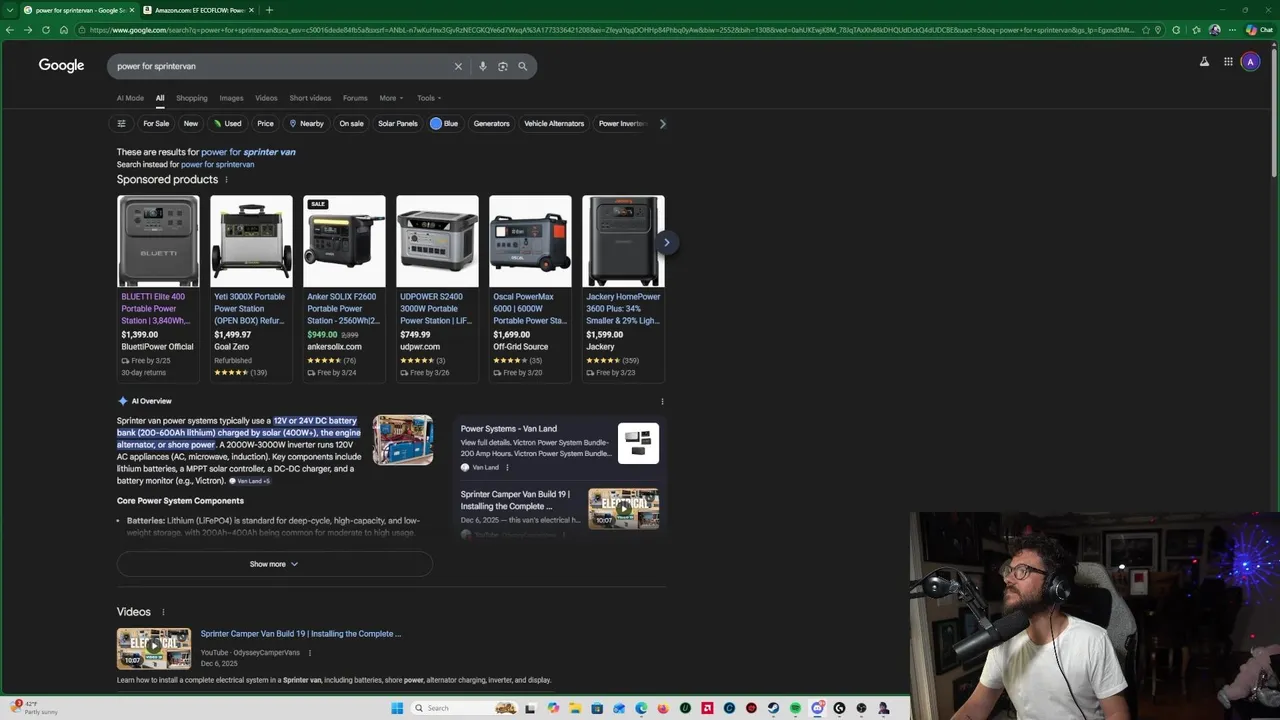The height and width of the screenshot is (720, 1280).
Task: Toggle the Solar Panels filter chip
Action: (398, 124)
